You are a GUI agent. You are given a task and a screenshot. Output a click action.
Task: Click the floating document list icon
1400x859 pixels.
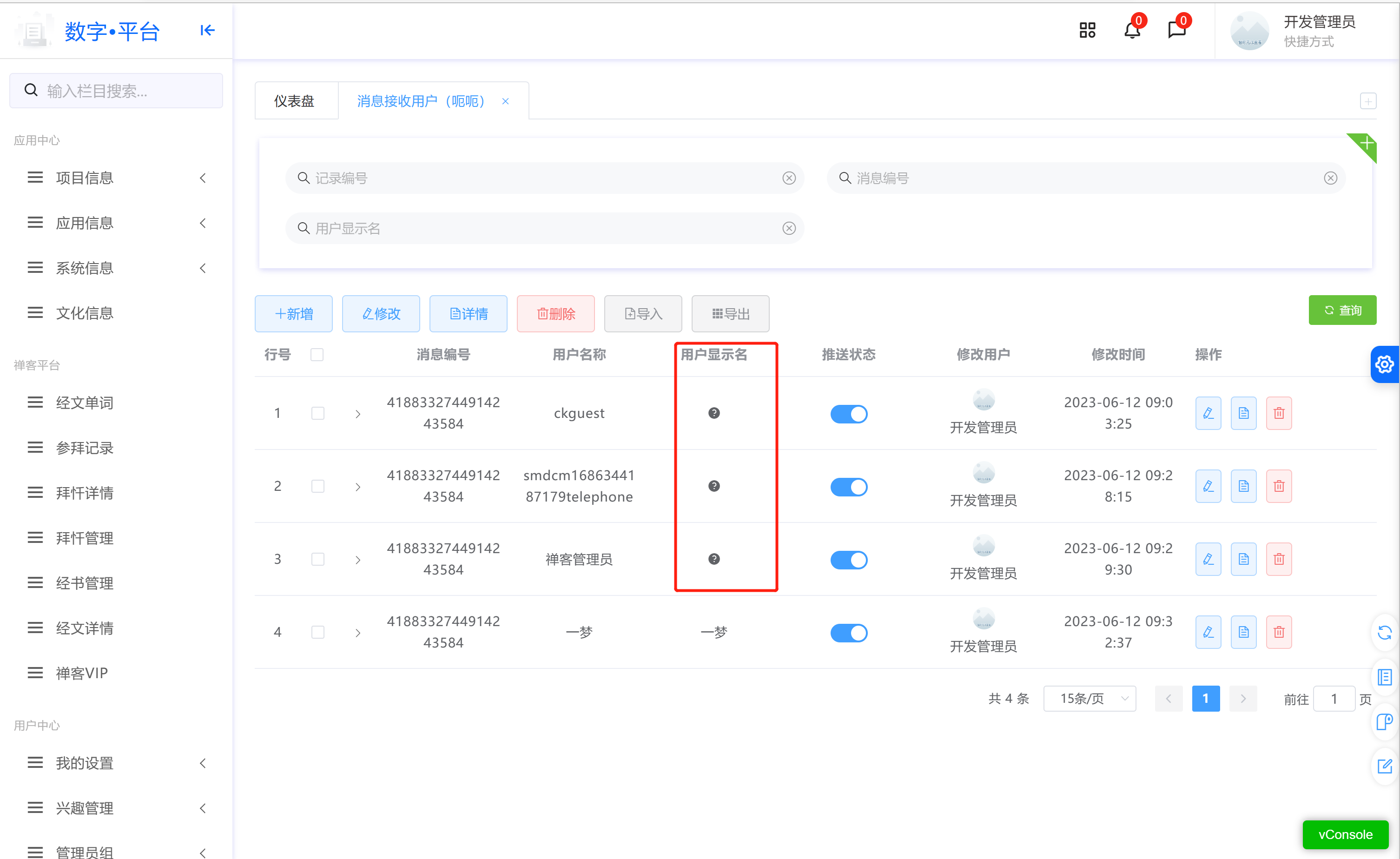(1385, 677)
